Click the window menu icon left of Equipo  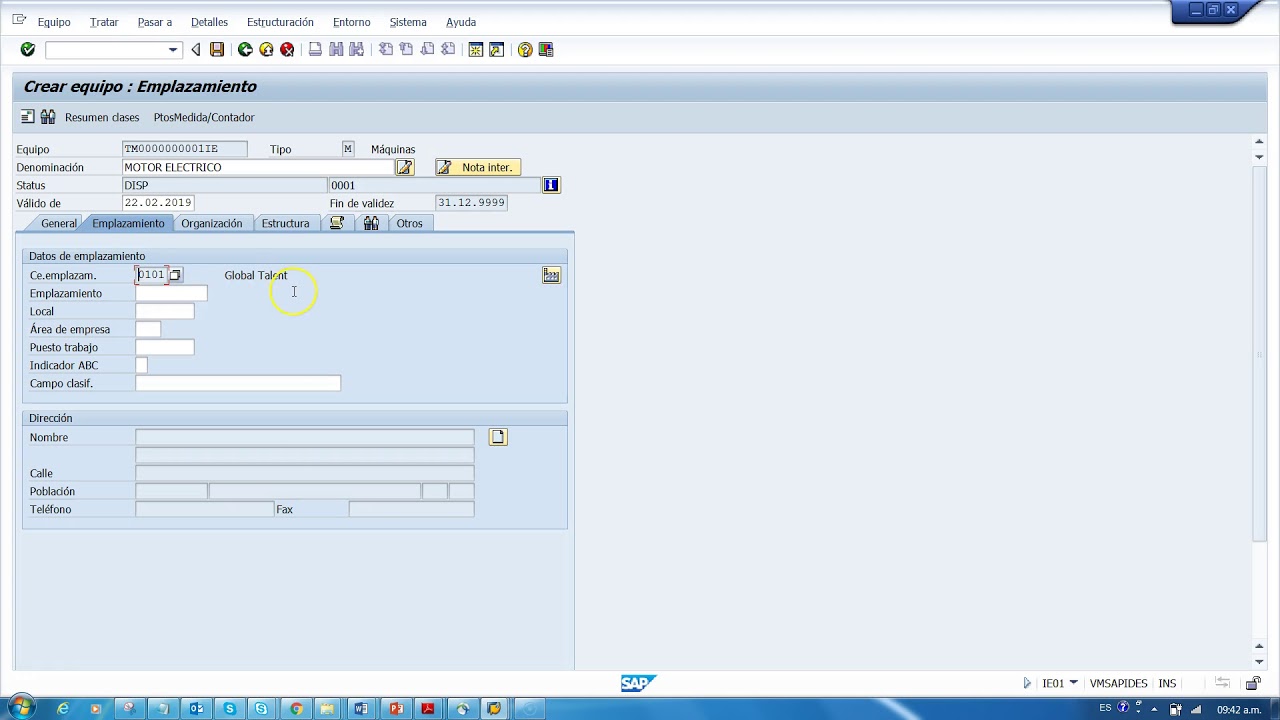point(19,20)
